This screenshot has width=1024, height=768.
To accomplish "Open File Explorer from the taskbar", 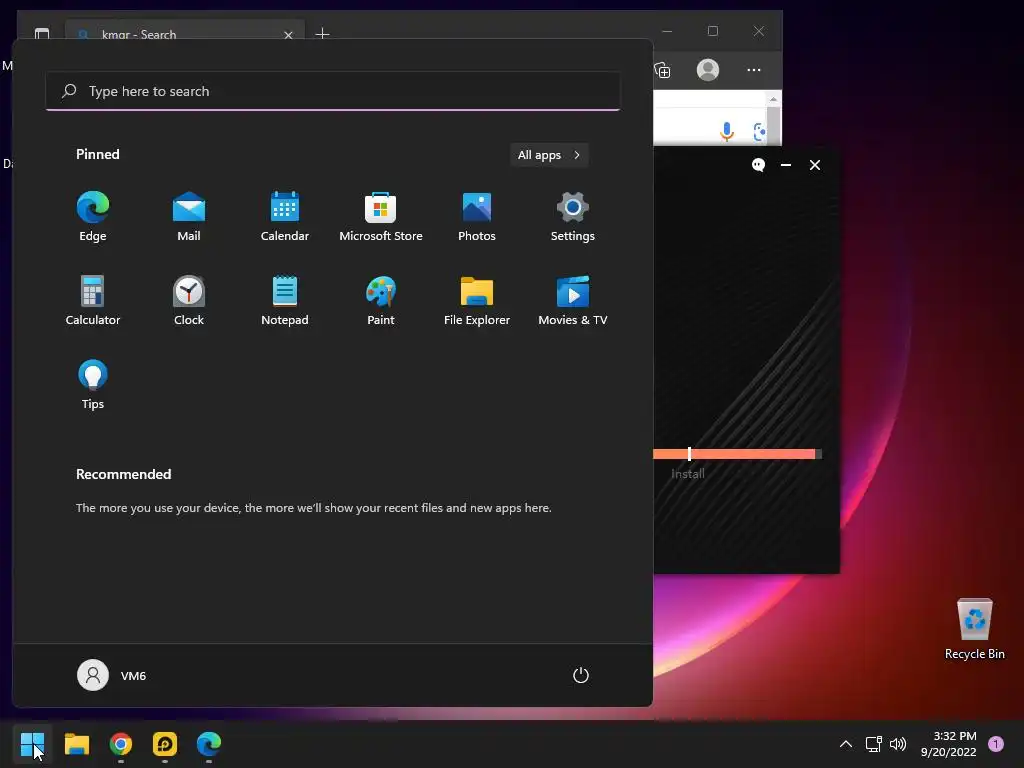I will click(x=76, y=743).
